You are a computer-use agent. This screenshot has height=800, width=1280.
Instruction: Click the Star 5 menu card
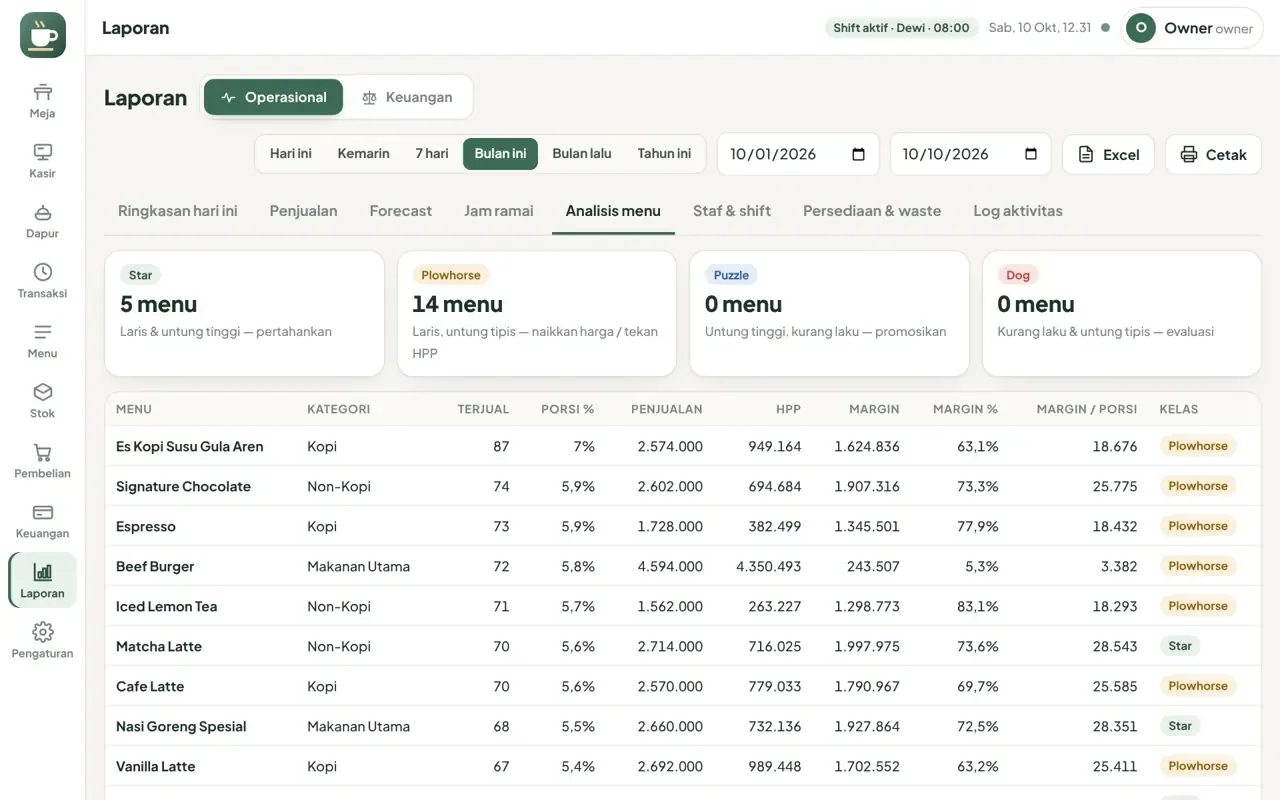pyautogui.click(x=245, y=313)
